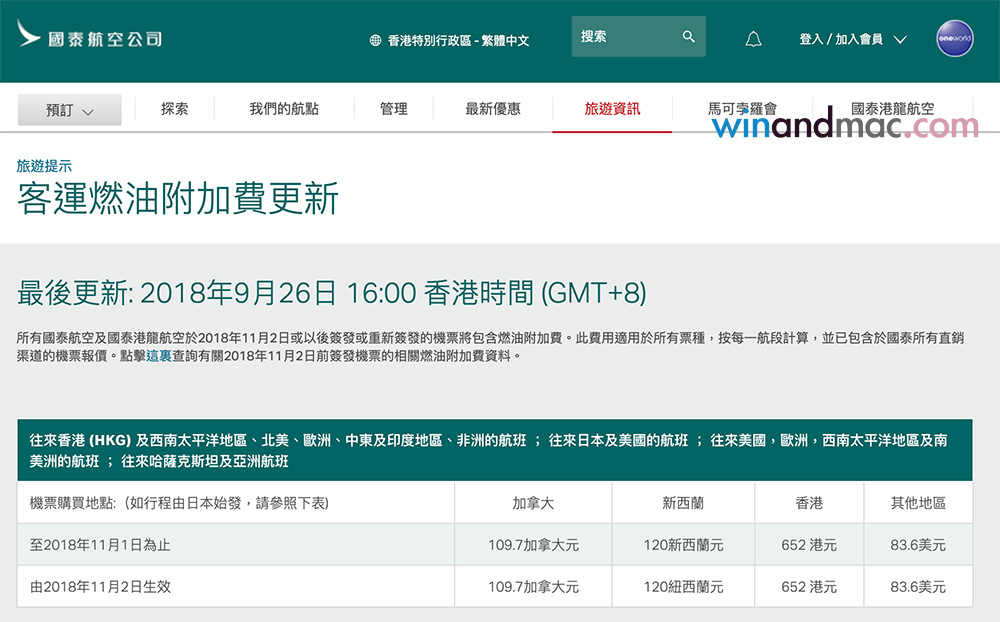Viewport: 1000px width, 622px height.
Task: Open the 香港特別行政區 - 繁體中文 language selector
Action: (458, 41)
